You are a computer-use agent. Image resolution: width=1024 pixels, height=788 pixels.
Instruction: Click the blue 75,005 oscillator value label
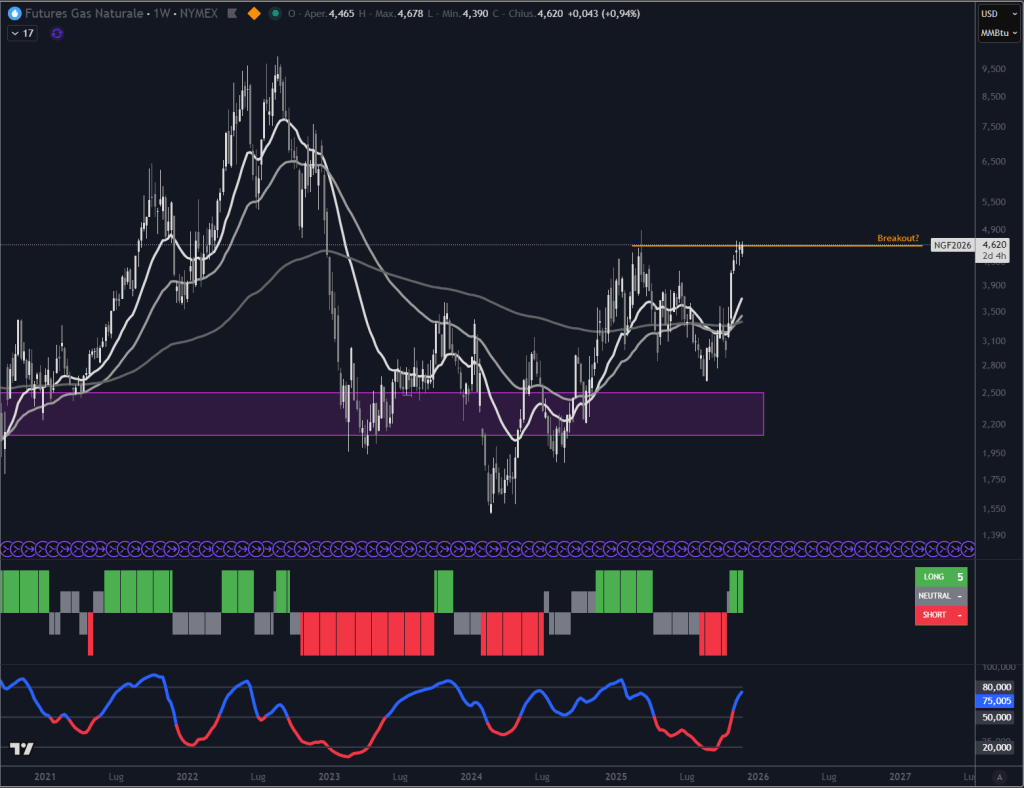pos(994,702)
